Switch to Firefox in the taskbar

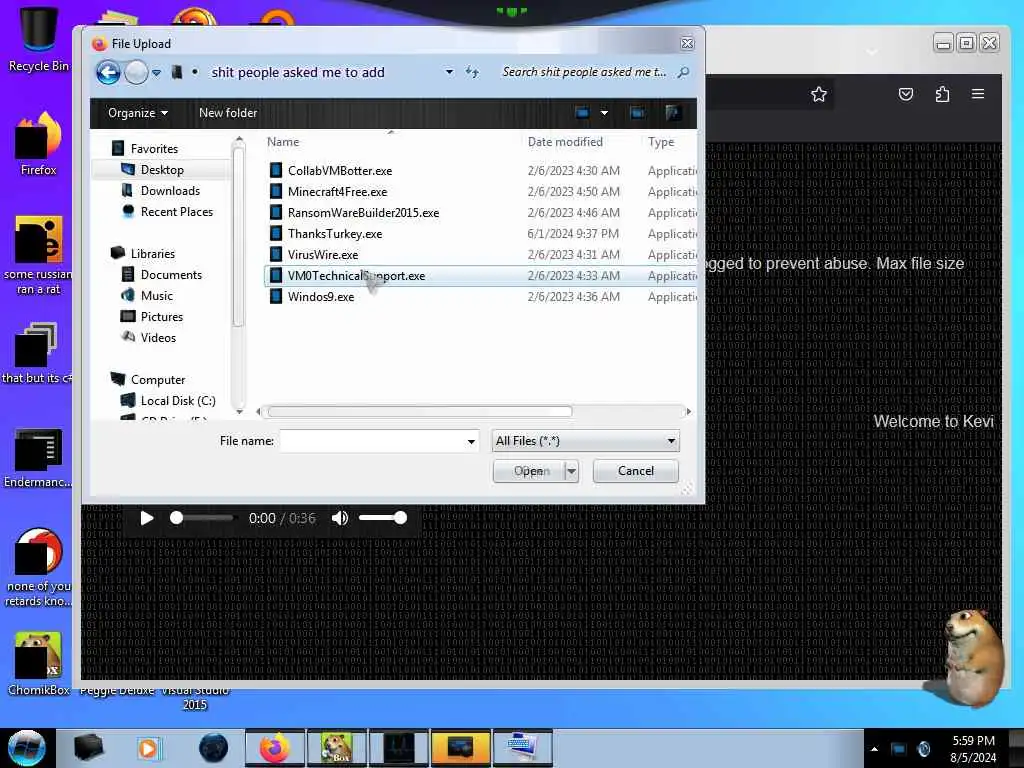275,748
